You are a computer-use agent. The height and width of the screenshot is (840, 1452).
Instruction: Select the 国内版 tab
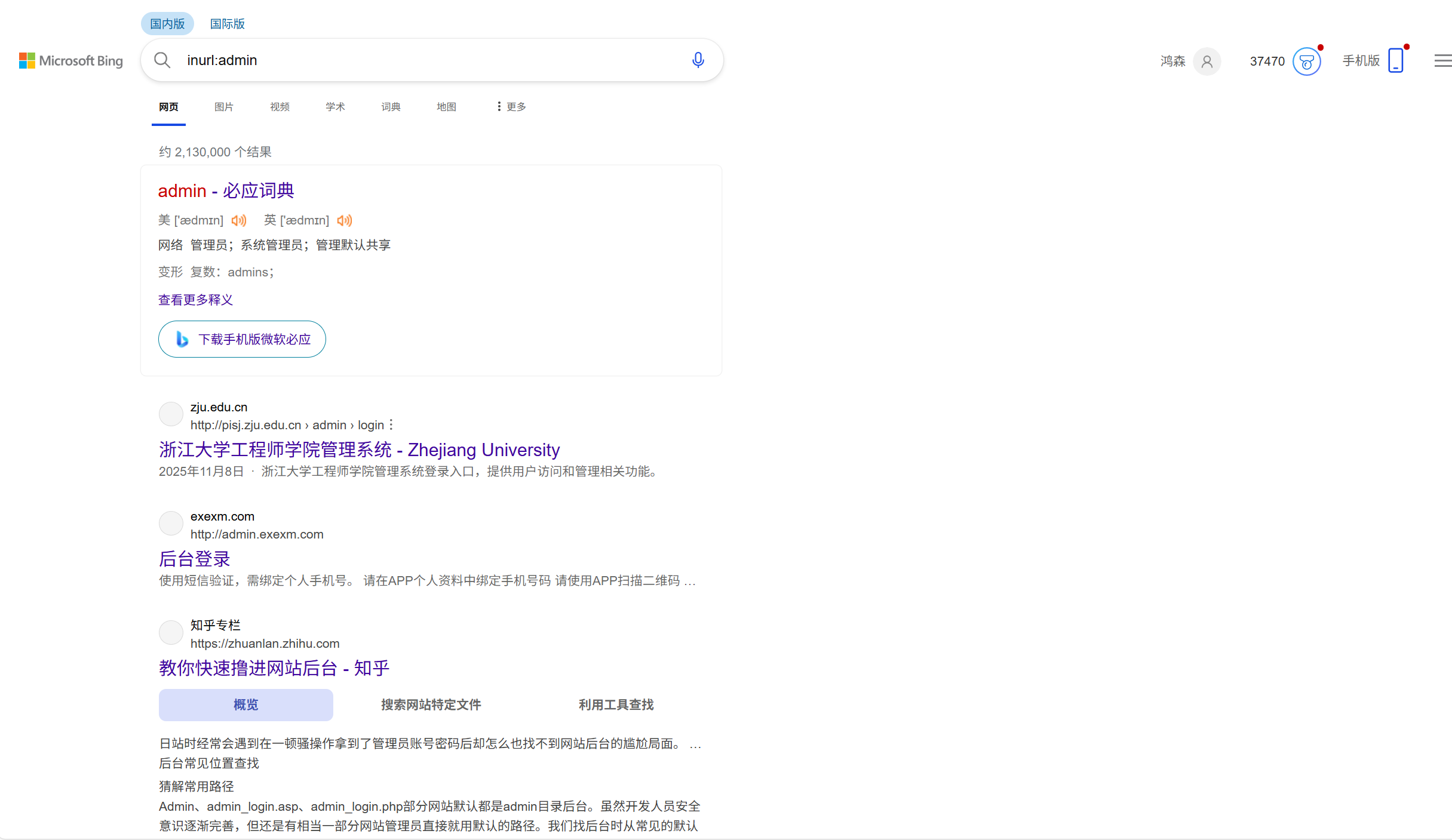pos(167,23)
